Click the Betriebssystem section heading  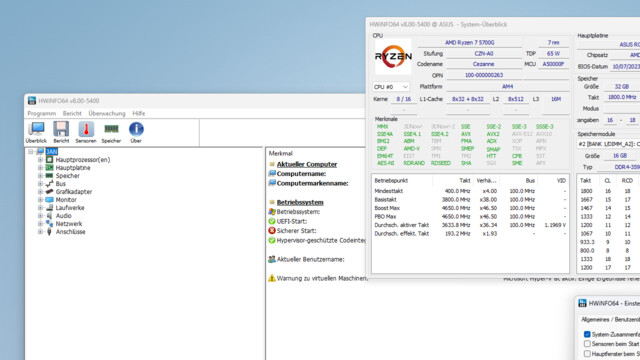(x=300, y=202)
